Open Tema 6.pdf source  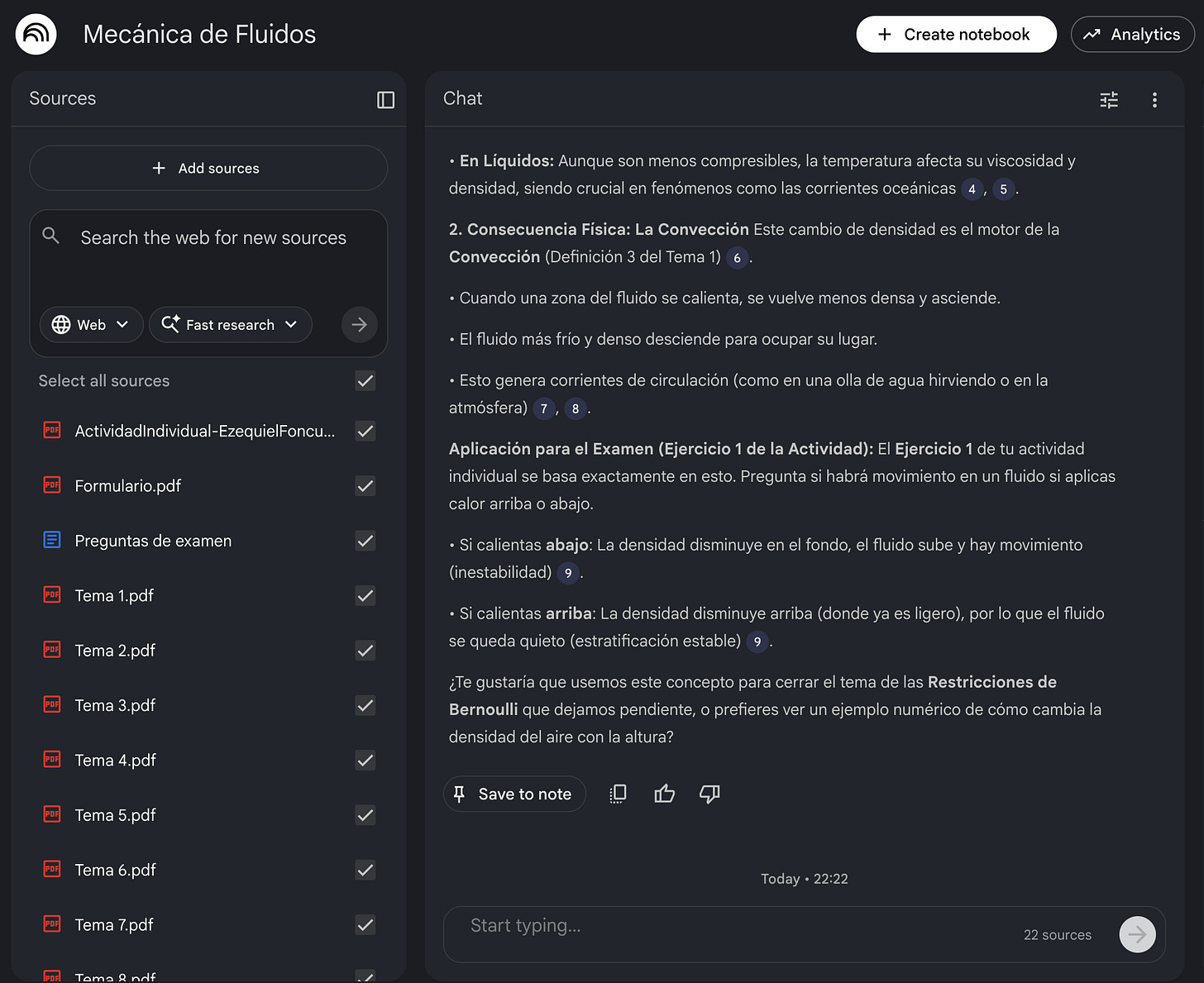pyautogui.click(x=115, y=870)
